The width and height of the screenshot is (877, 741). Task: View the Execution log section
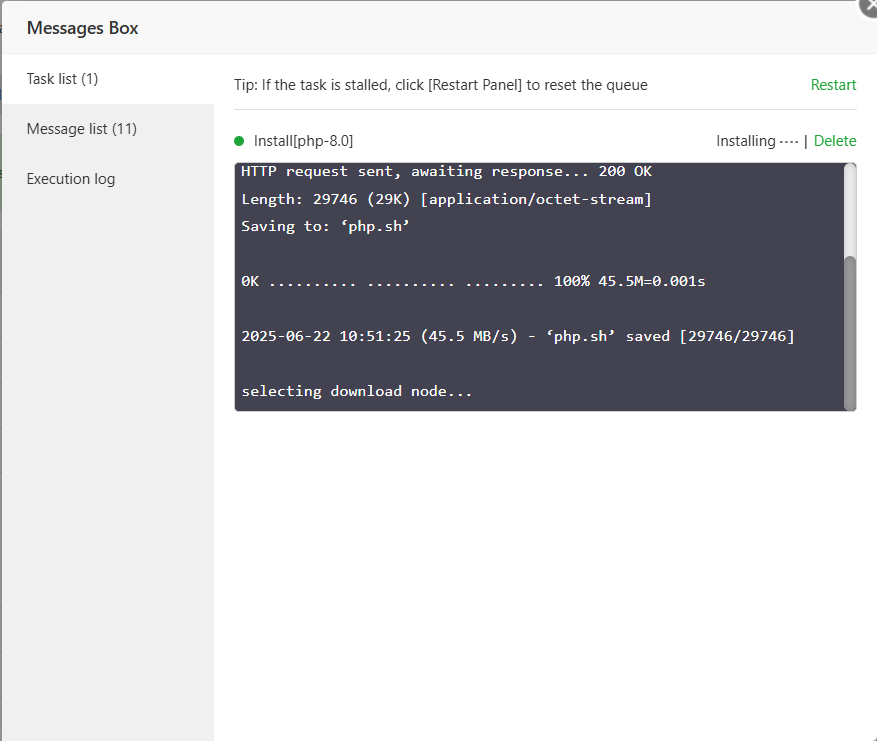[x=70, y=178]
